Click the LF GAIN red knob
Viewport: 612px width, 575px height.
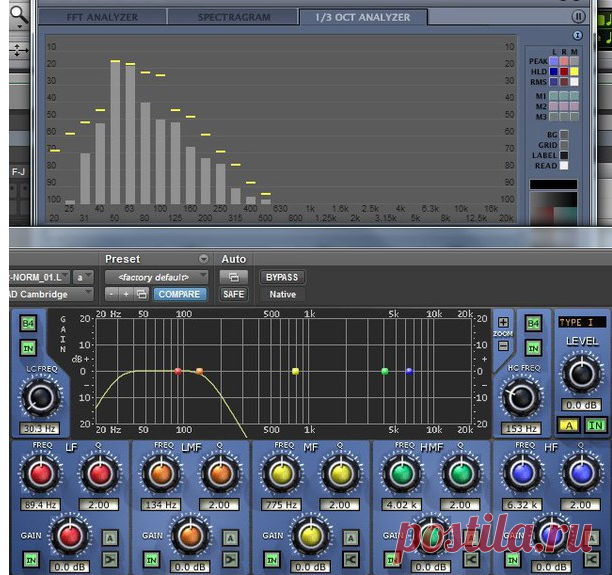pos(70,536)
